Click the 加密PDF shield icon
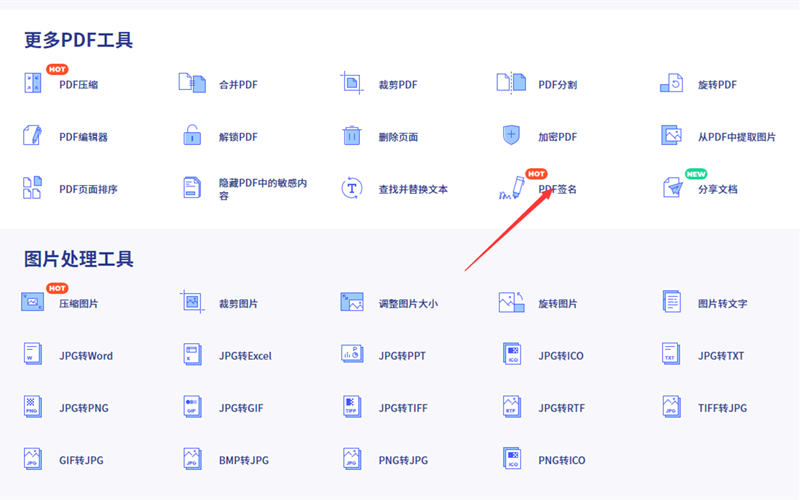The width and height of the screenshot is (800, 500). (511, 136)
